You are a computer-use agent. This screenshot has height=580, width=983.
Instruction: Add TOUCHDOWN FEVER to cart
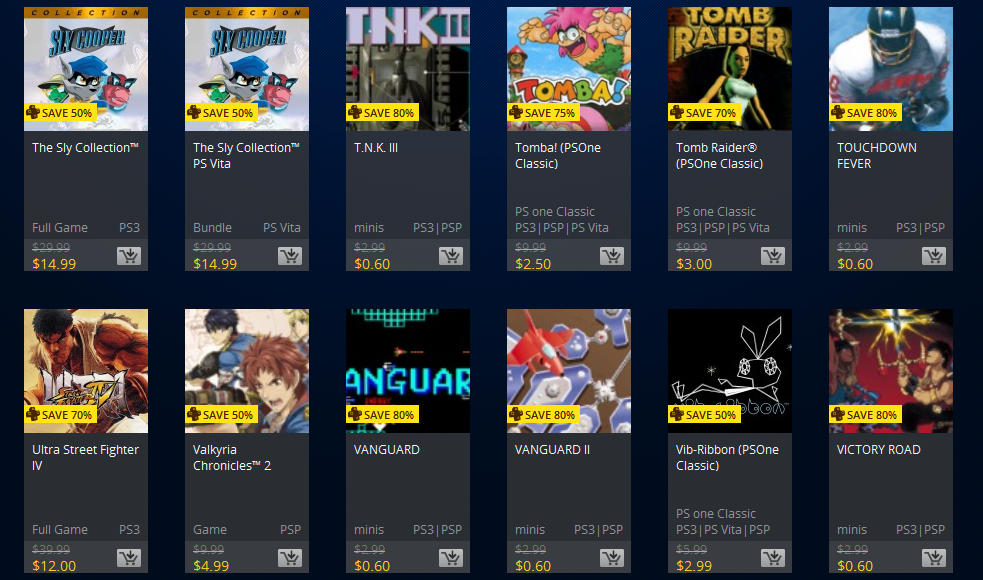pyautogui.click(x=933, y=256)
